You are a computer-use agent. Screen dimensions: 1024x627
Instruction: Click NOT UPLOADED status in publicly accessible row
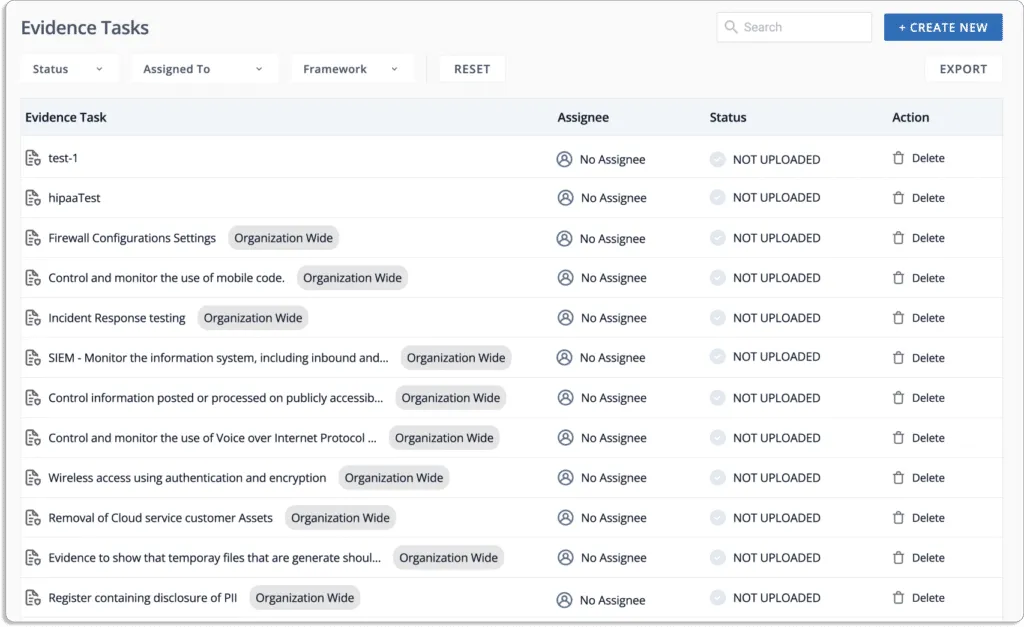[776, 398]
